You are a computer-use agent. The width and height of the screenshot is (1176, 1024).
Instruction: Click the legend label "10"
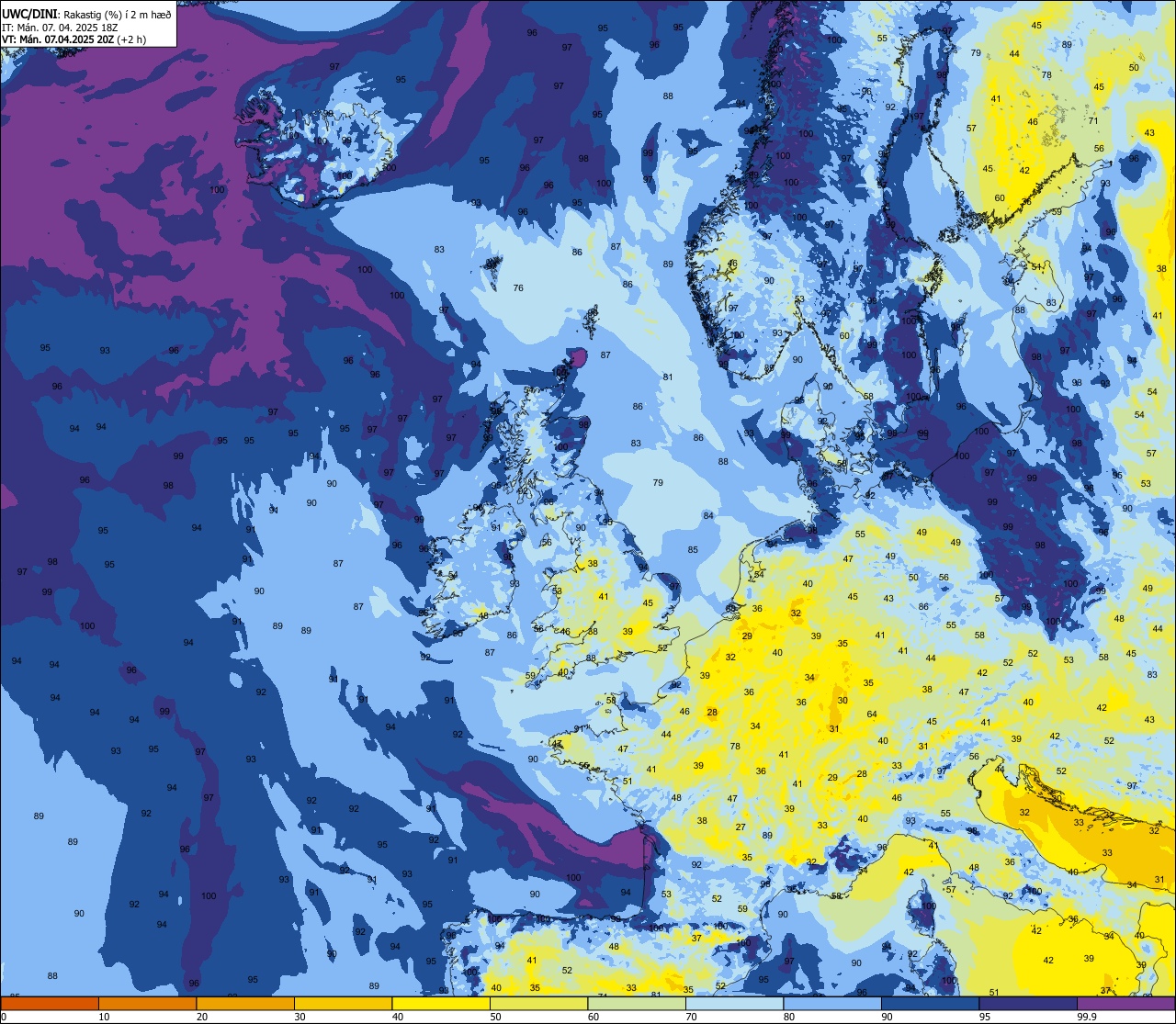click(104, 1017)
